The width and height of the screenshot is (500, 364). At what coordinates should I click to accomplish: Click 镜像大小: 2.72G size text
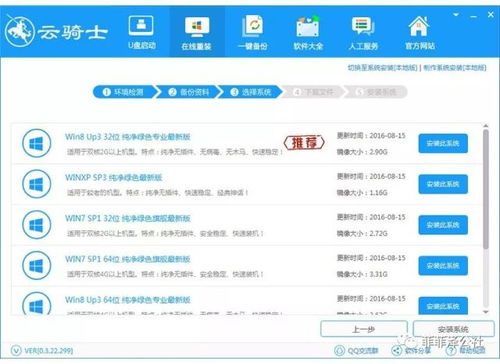(x=362, y=233)
